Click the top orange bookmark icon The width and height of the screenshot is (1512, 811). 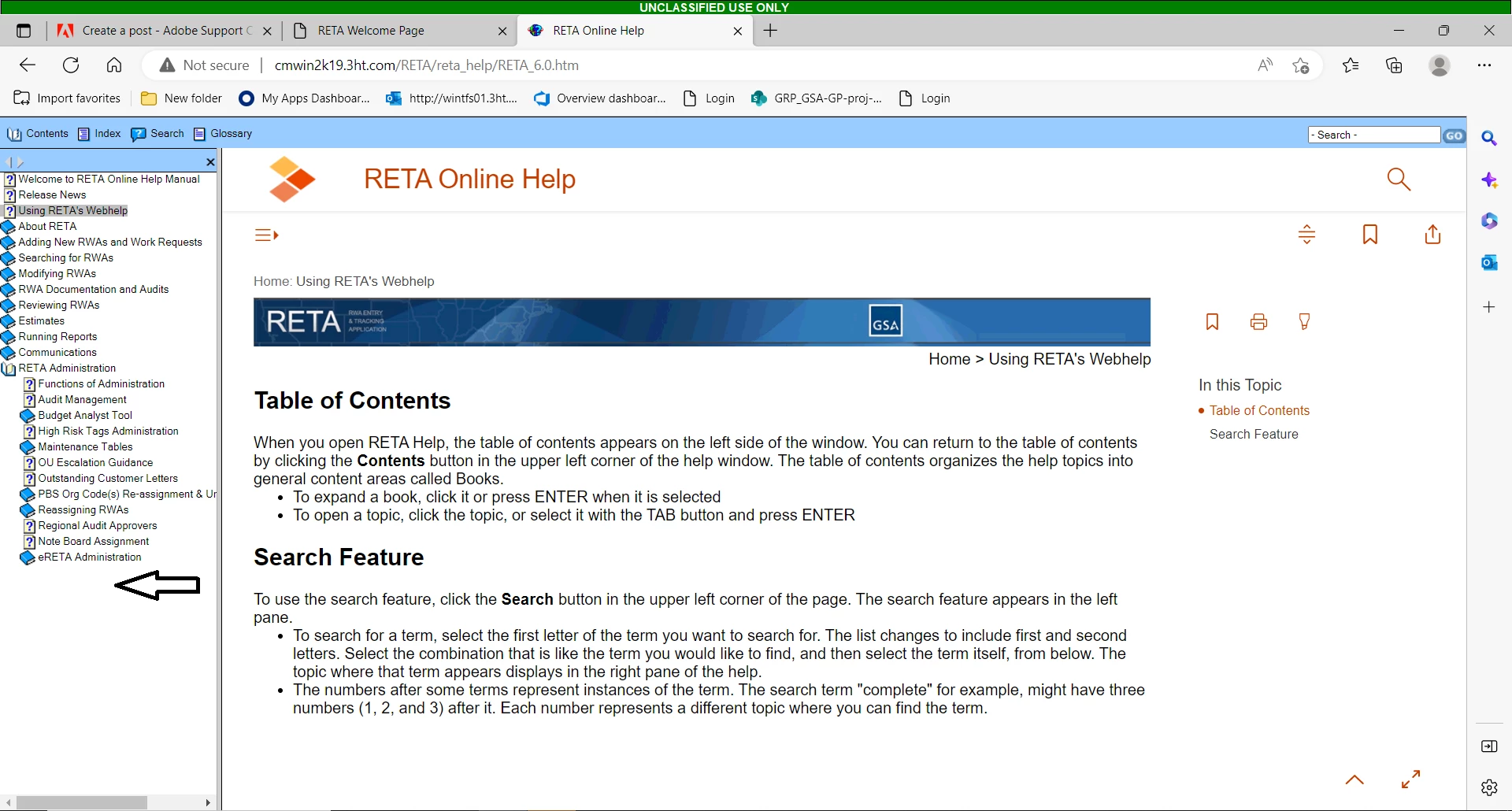(x=1370, y=234)
